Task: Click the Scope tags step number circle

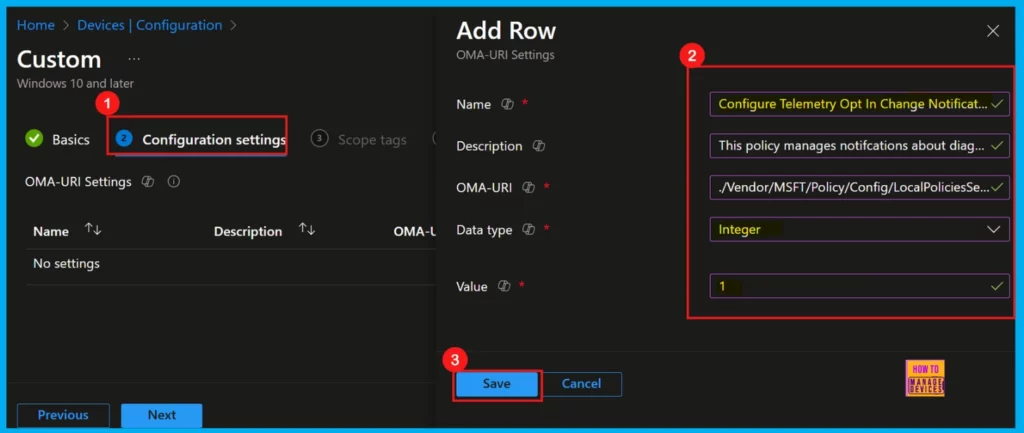Action: tap(319, 138)
